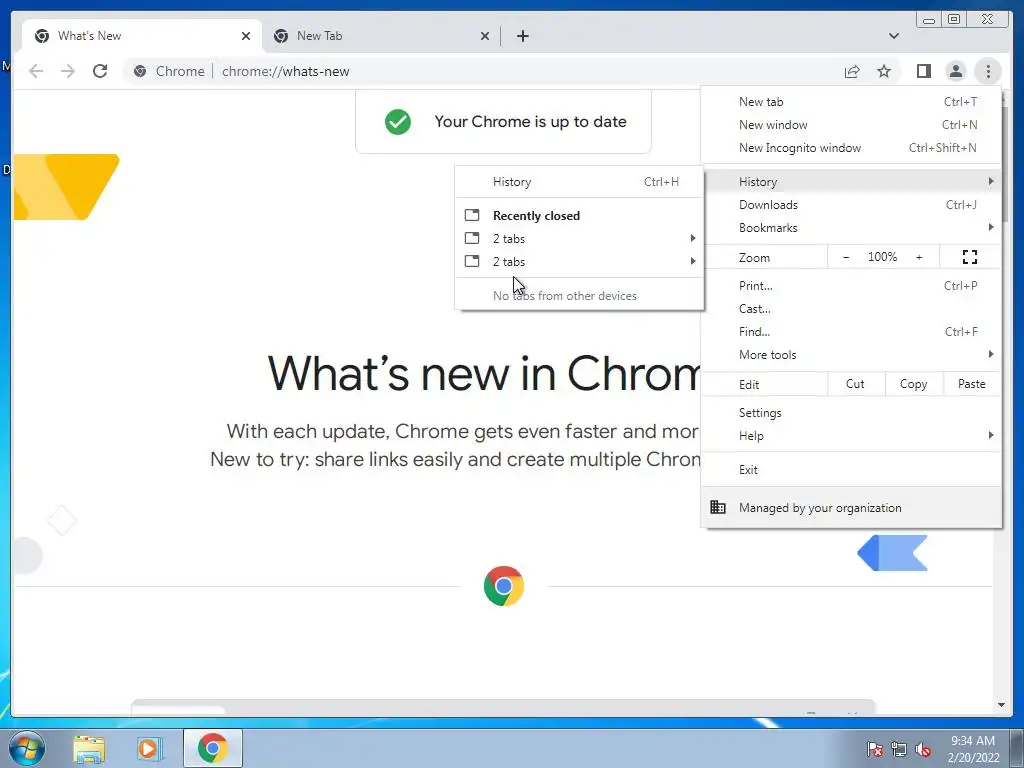Open the profile avatar button
Image resolution: width=1024 pixels, height=768 pixels.
click(955, 71)
